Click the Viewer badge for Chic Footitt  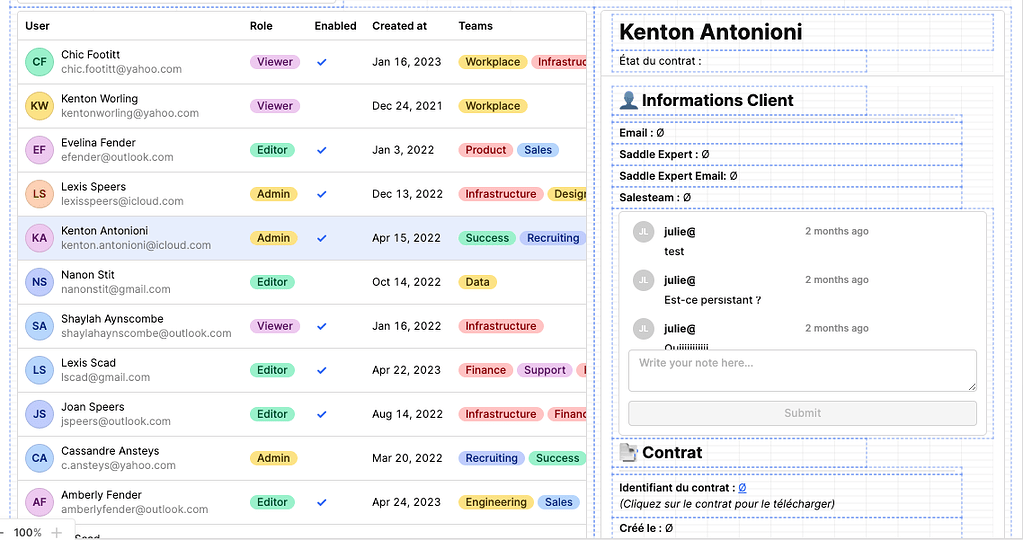point(275,62)
